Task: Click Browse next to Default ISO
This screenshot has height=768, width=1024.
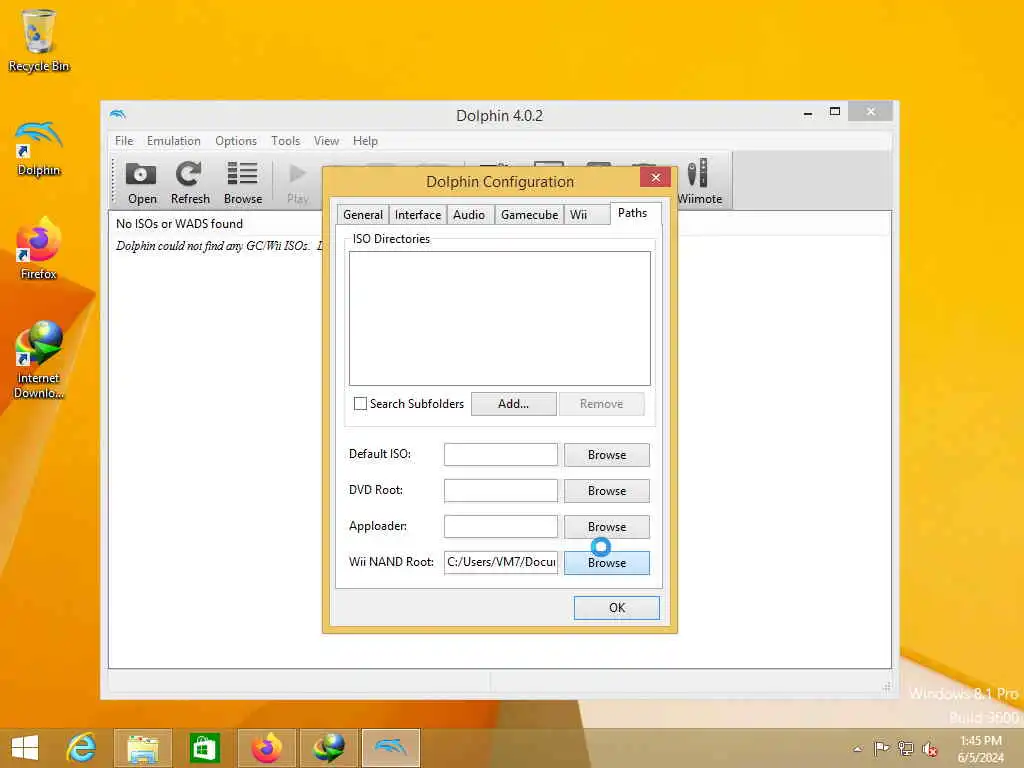Action: [607, 455]
